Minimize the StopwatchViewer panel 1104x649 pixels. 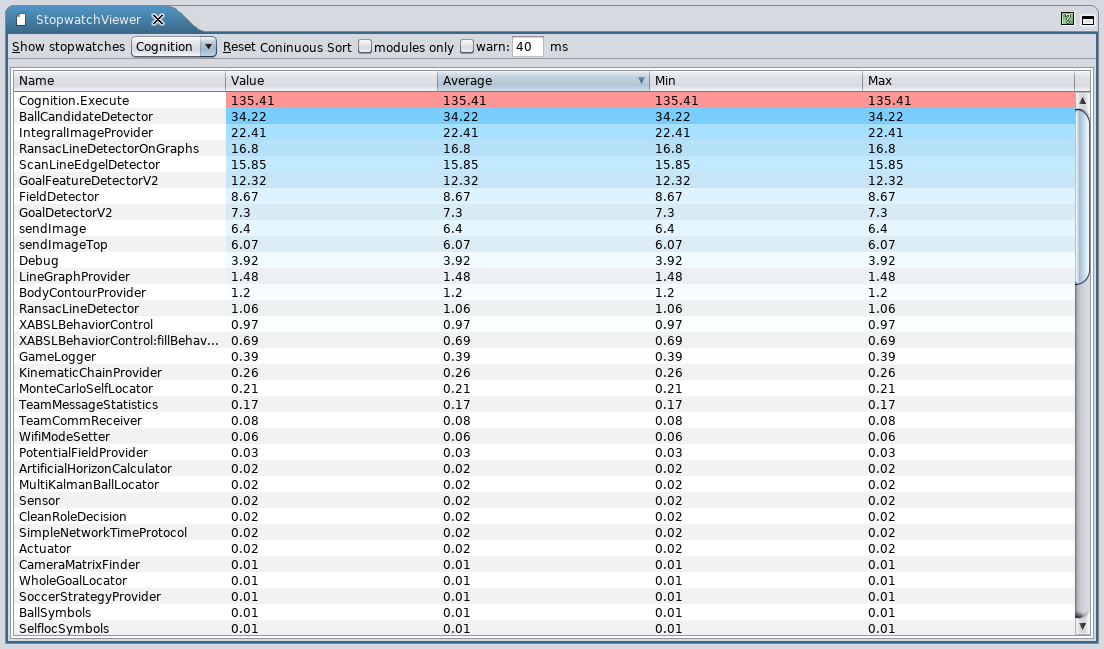tap(1086, 18)
